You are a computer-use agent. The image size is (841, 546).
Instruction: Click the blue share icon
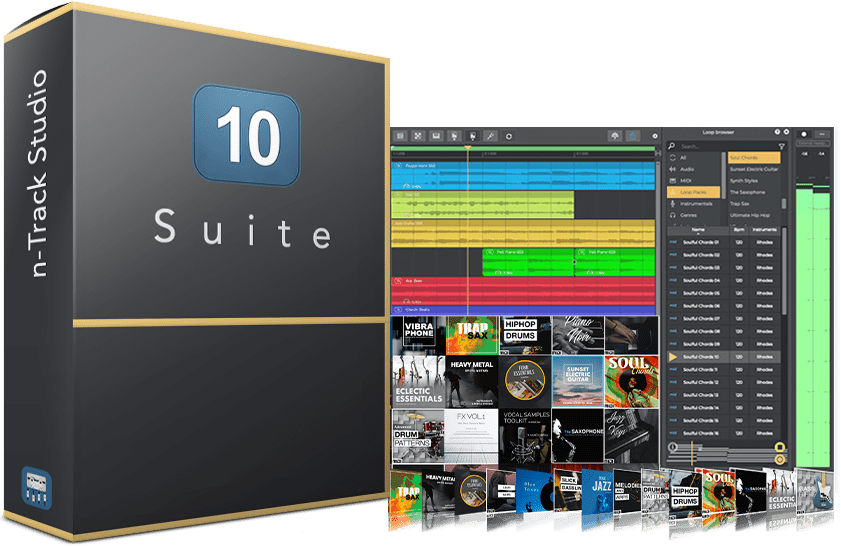633,136
